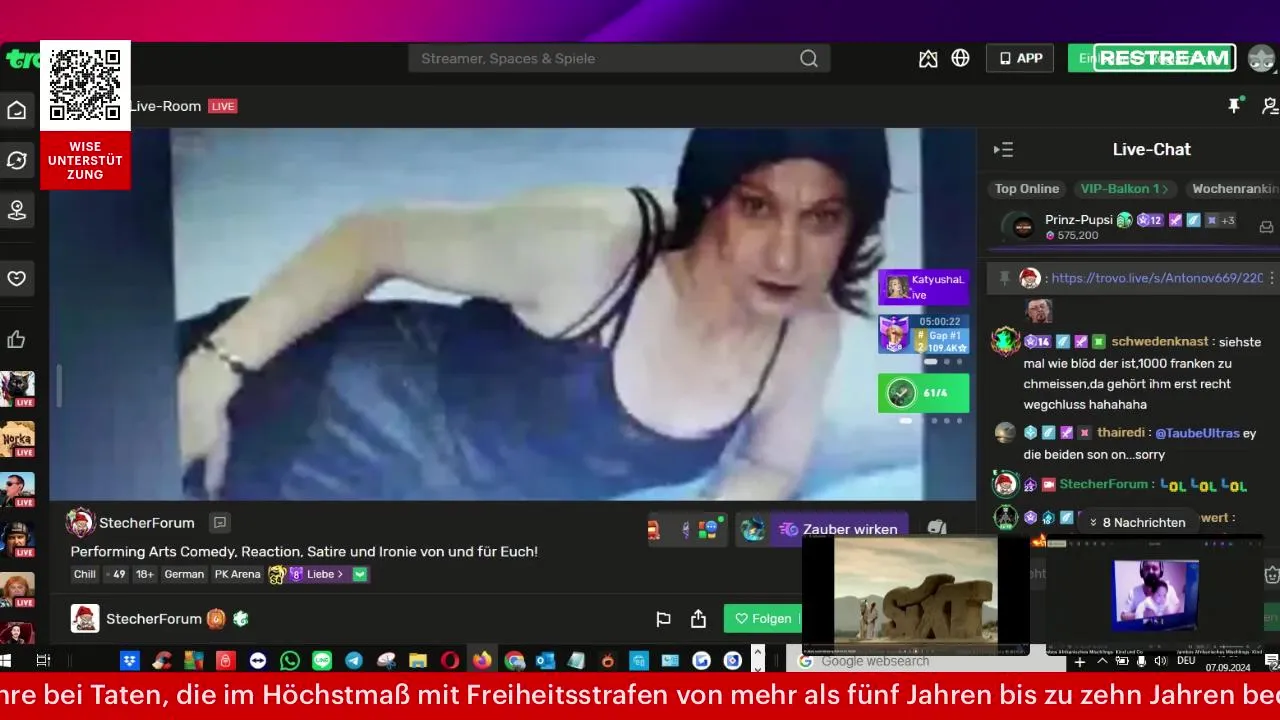The image size is (1280, 720).
Task: Click the thumbs-up Recommended icon in sidebar
Action: tap(17, 340)
